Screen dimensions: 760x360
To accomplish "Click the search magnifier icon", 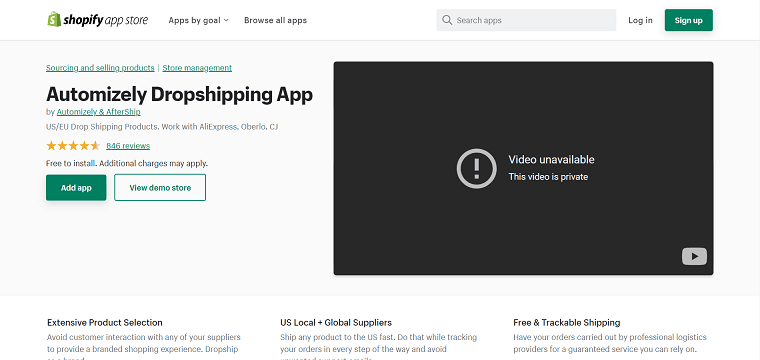I will pyautogui.click(x=447, y=20).
